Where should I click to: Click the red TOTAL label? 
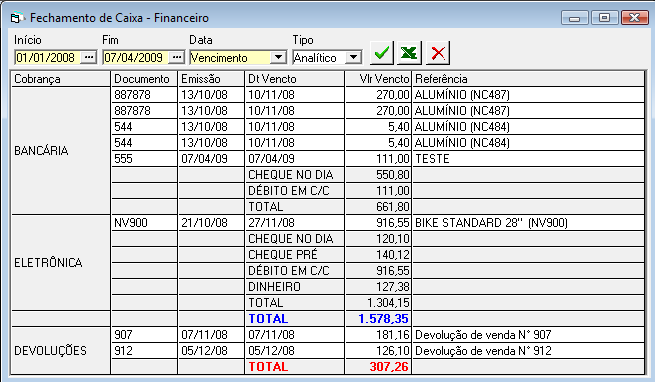(295, 367)
